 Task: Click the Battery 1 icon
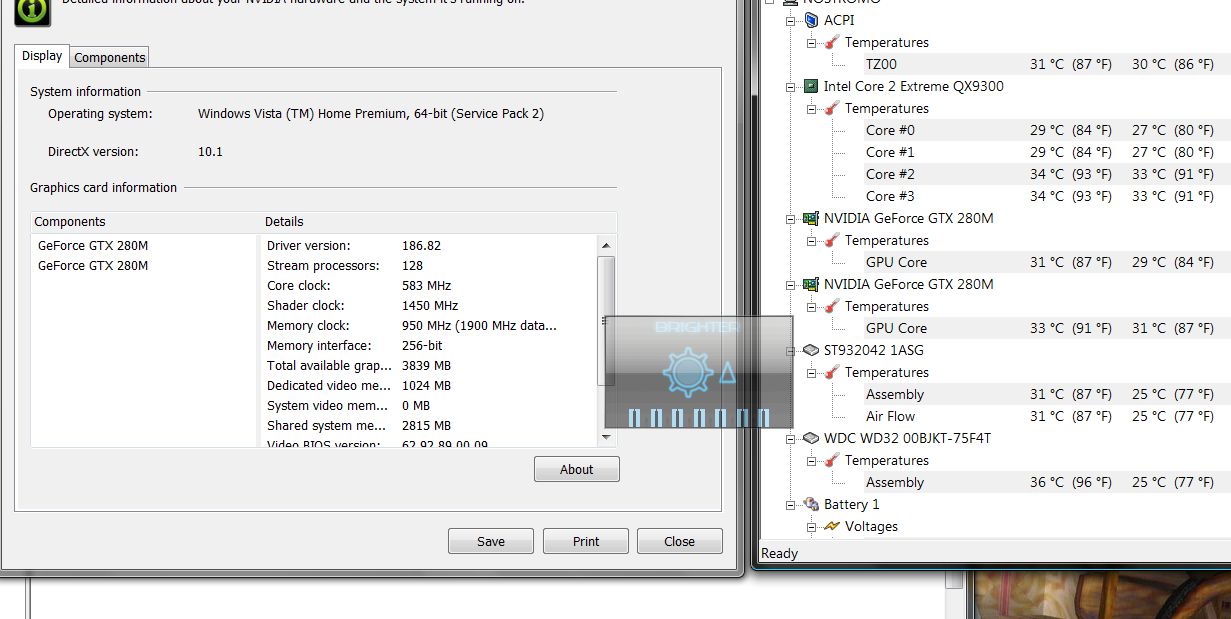811,504
